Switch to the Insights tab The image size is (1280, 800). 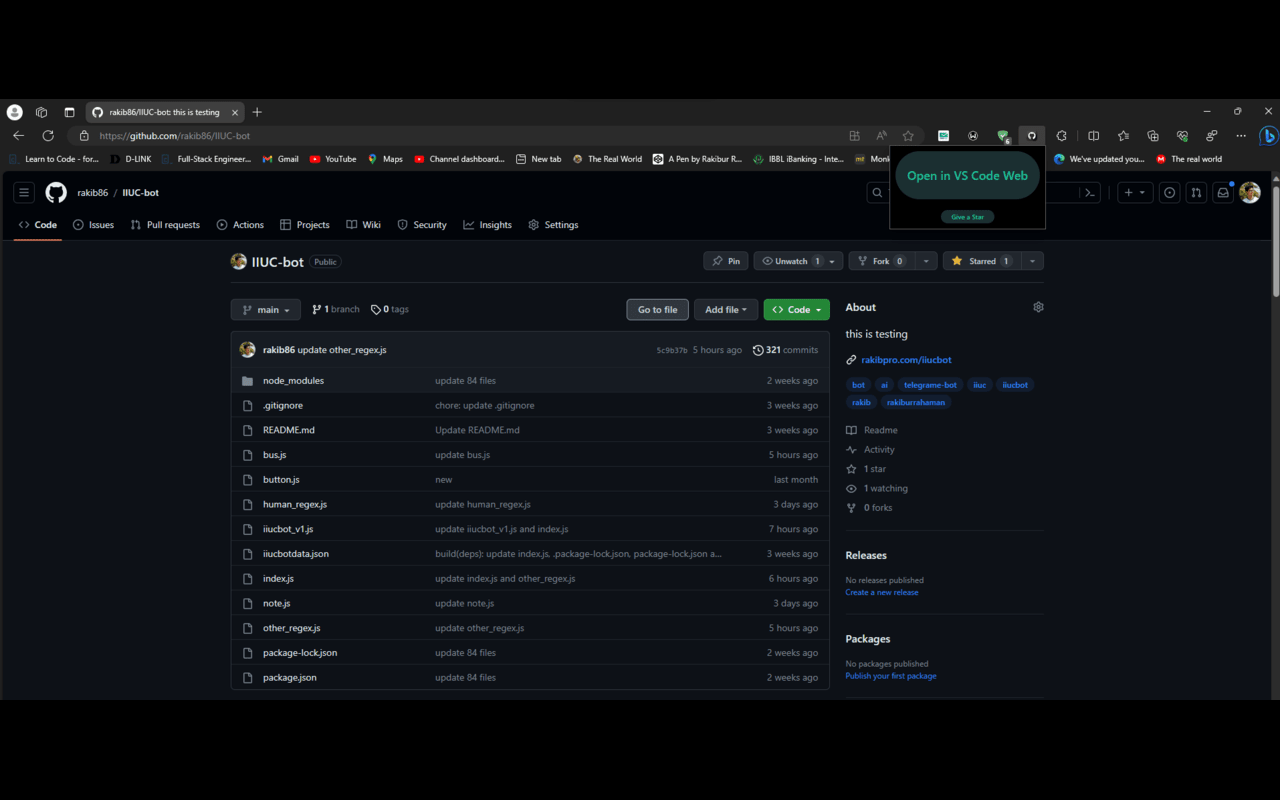487,224
